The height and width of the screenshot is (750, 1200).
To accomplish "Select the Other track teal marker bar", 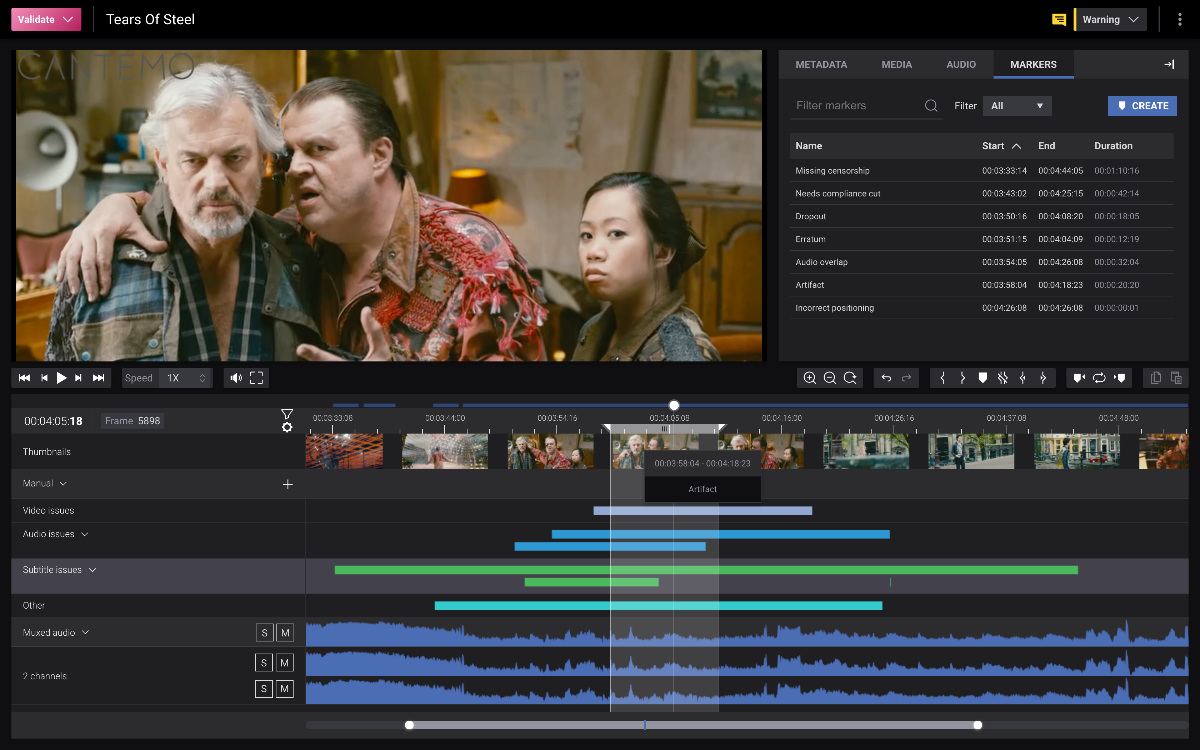I will click(x=658, y=606).
